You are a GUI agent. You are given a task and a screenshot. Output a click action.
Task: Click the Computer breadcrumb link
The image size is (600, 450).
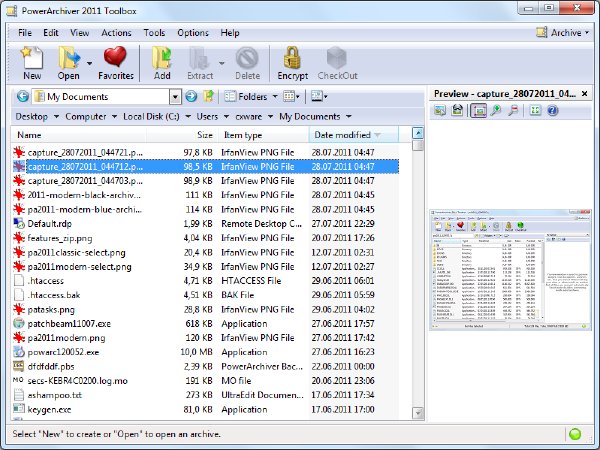click(x=86, y=116)
